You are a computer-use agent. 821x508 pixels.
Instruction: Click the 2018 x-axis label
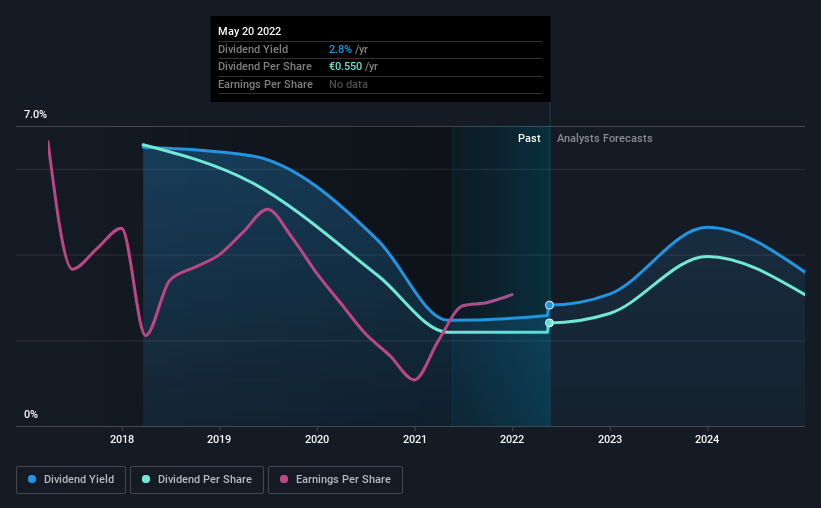click(122, 439)
